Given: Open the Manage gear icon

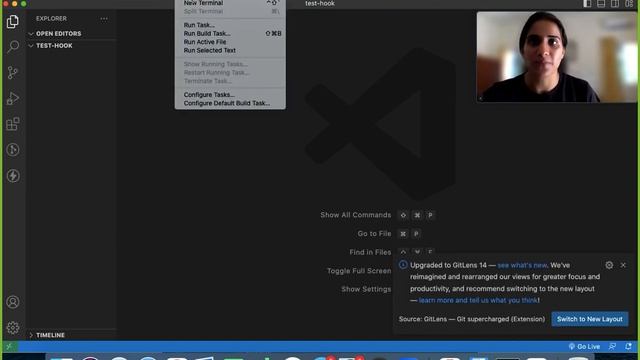Looking at the screenshot, I should 13,328.
